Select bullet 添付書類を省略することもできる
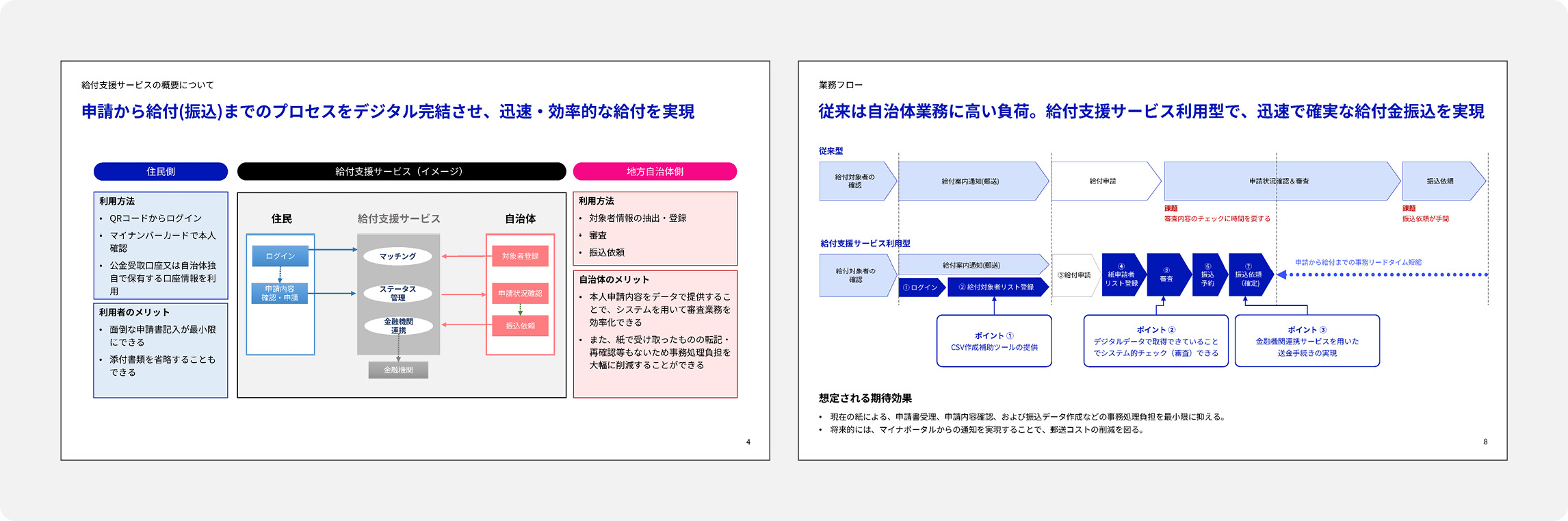Viewport: 1568px width, 521px height. coord(163,366)
